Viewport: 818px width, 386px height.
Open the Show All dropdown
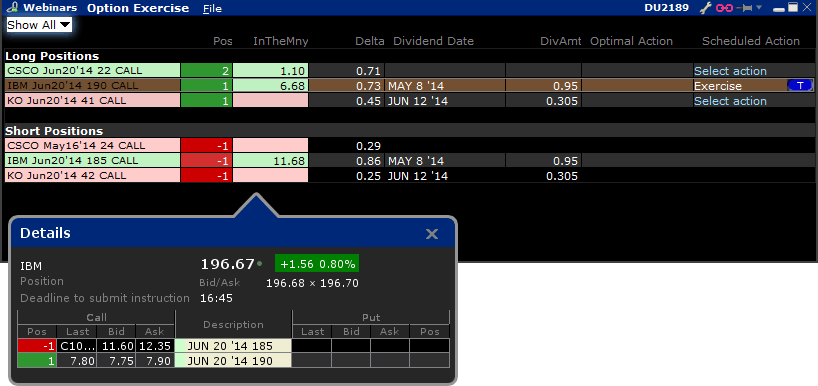tap(39, 25)
